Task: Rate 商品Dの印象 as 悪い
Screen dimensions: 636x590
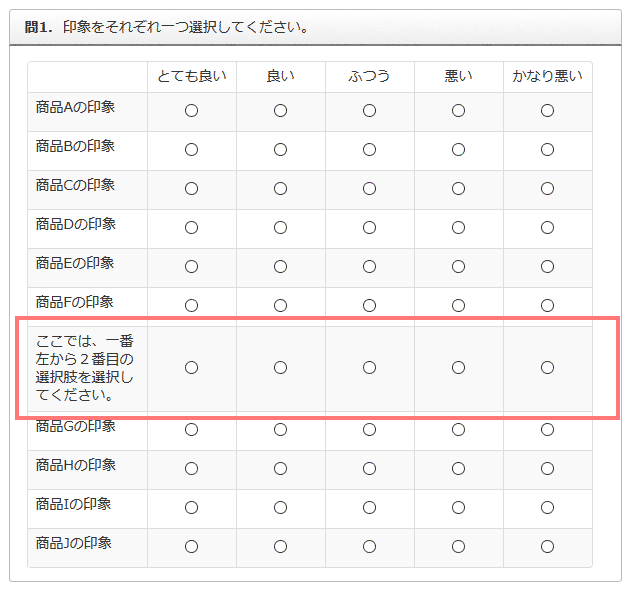Action: (458, 227)
